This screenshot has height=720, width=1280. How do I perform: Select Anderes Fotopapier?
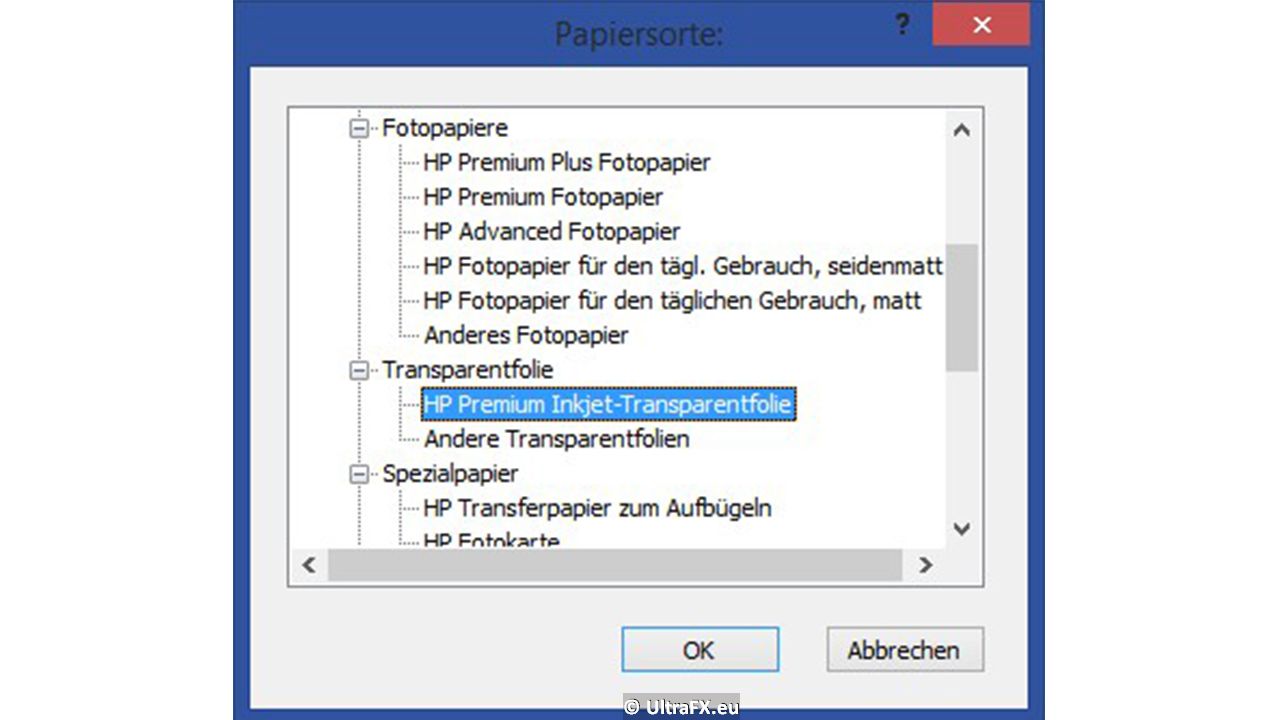point(526,335)
